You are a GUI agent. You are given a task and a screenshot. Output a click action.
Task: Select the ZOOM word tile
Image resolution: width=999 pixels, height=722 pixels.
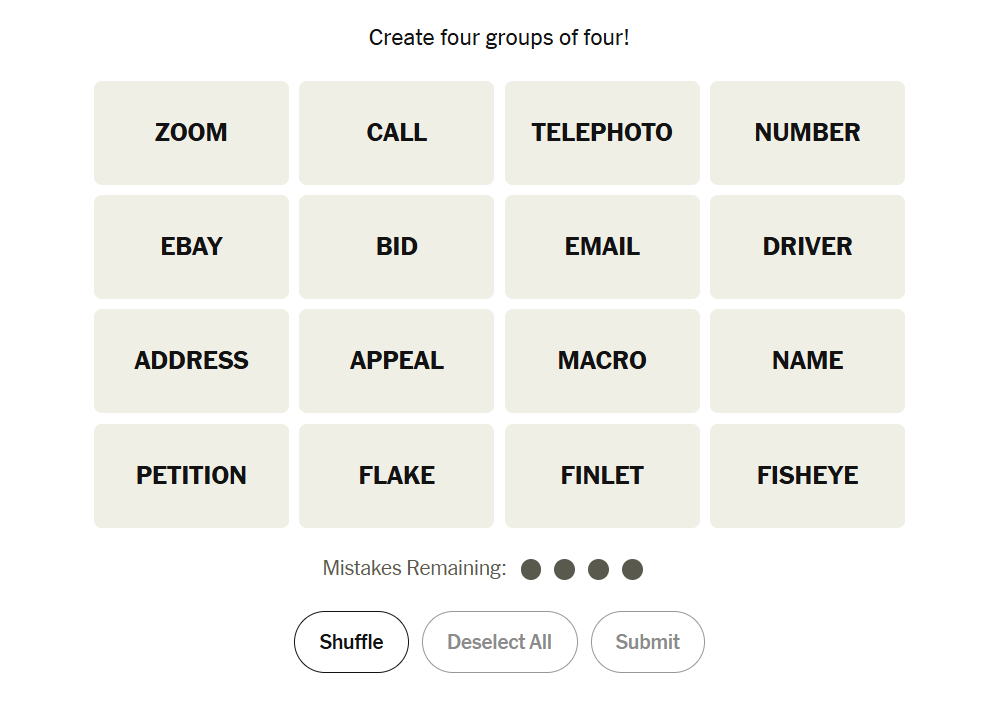coord(191,133)
